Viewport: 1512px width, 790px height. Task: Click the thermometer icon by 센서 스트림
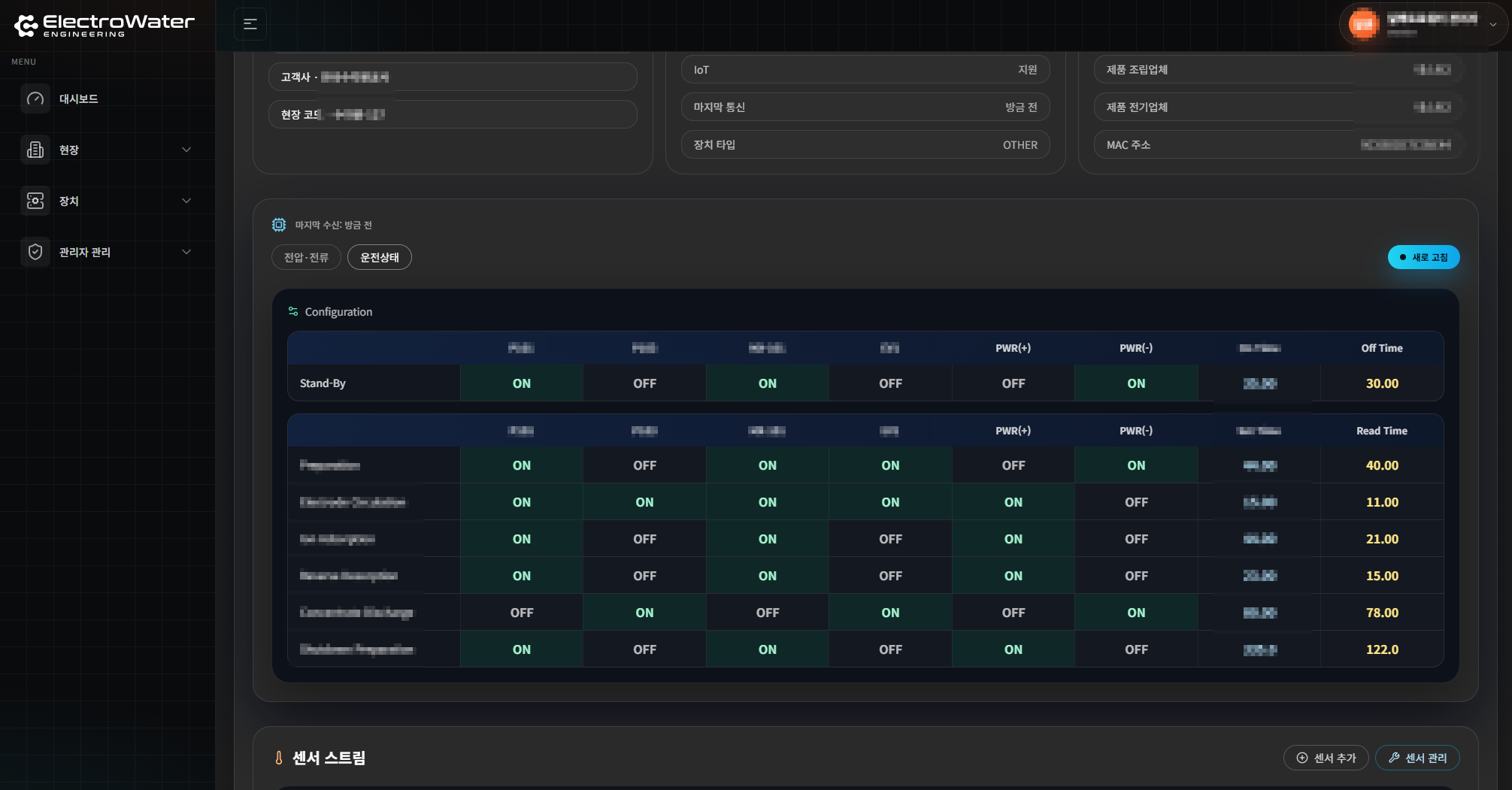tap(279, 758)
